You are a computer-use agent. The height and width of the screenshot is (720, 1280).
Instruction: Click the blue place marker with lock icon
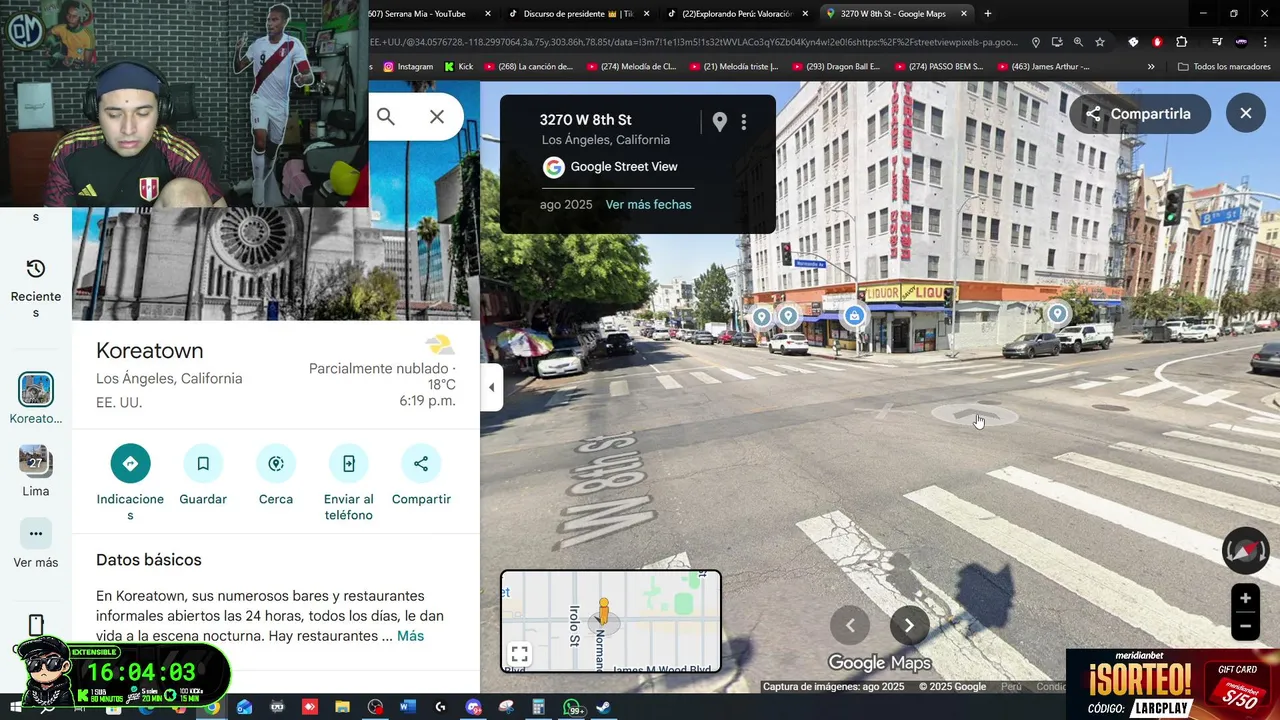[x=854, y=316]
